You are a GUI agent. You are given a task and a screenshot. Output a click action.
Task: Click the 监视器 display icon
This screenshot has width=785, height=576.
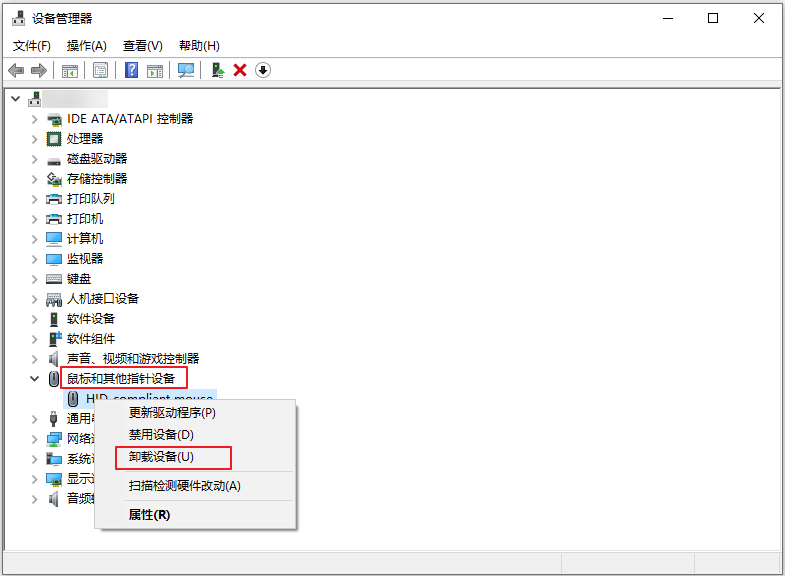pyautogui.click(x=54, y=259)
